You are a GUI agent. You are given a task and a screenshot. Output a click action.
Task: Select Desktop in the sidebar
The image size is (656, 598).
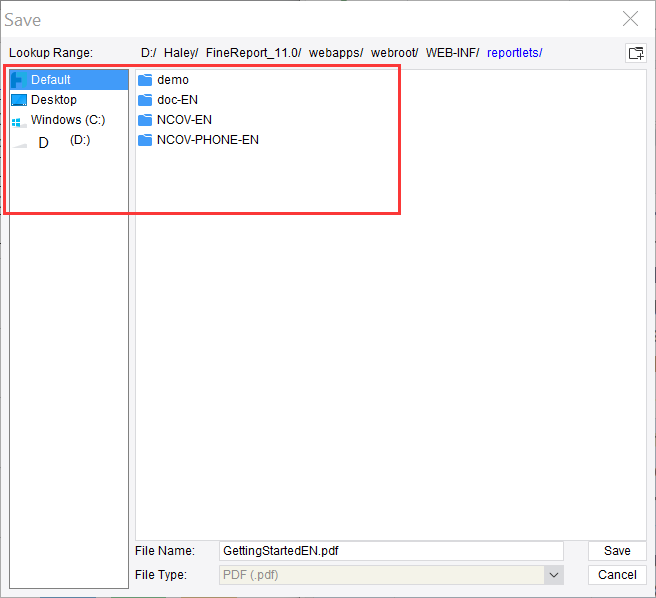69,100
